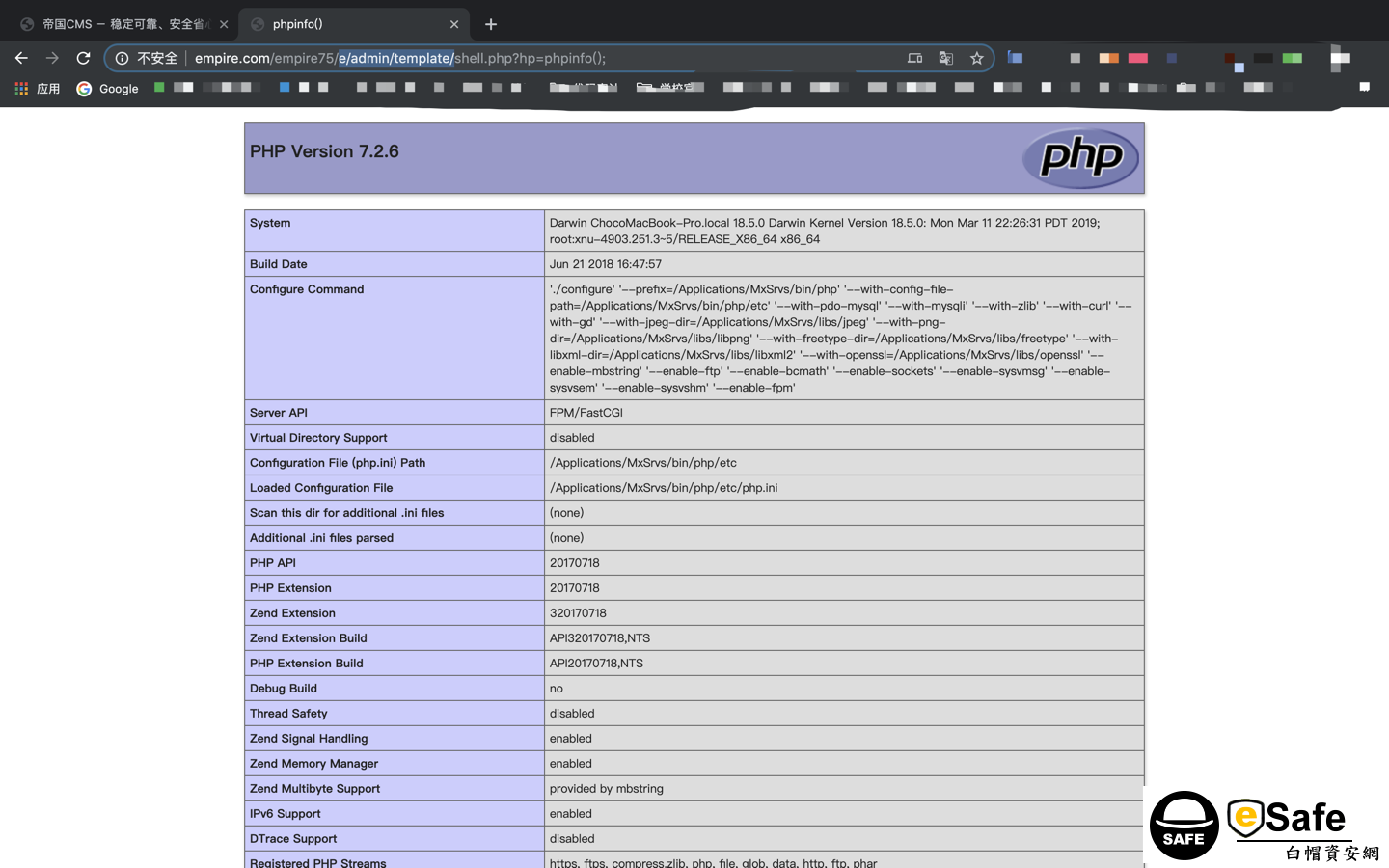Click the Zend Memory Manager label
1389x868 pixels.
[x=313, y=764]
